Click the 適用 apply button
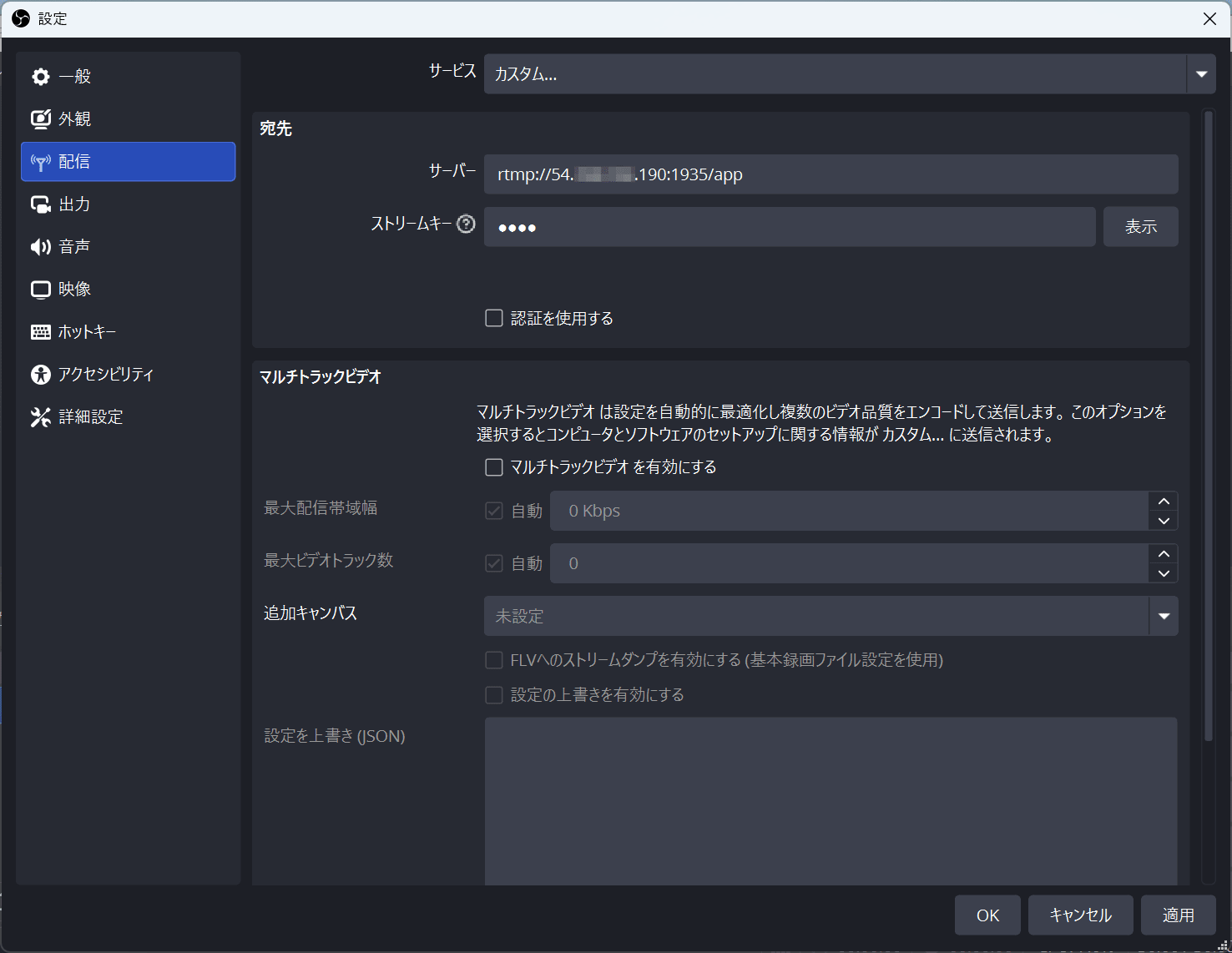 1179,915
